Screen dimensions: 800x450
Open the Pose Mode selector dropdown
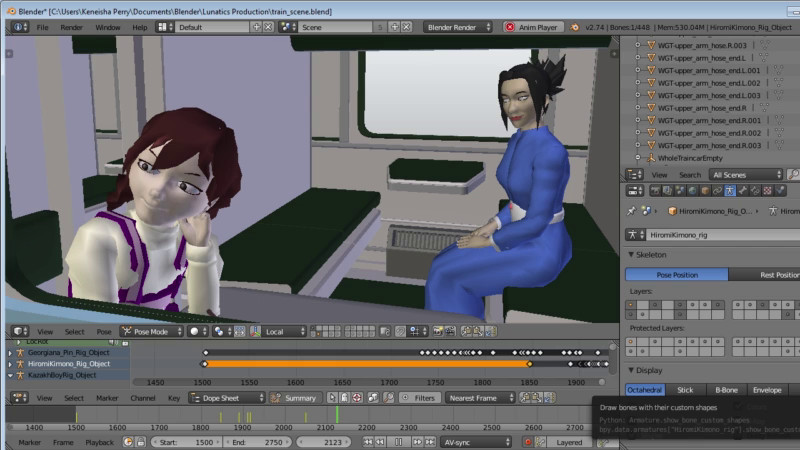(x=151, y=331)
